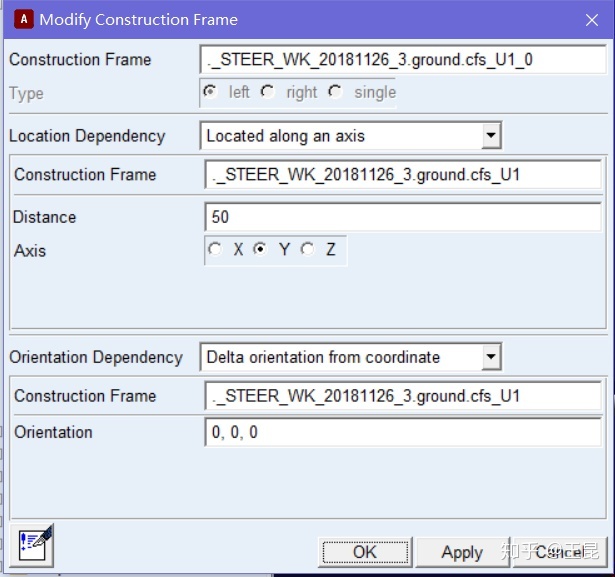The width and height of the screenshot is (615, 577).
Task: Select the X axis radio button
Action: [215, 250]
